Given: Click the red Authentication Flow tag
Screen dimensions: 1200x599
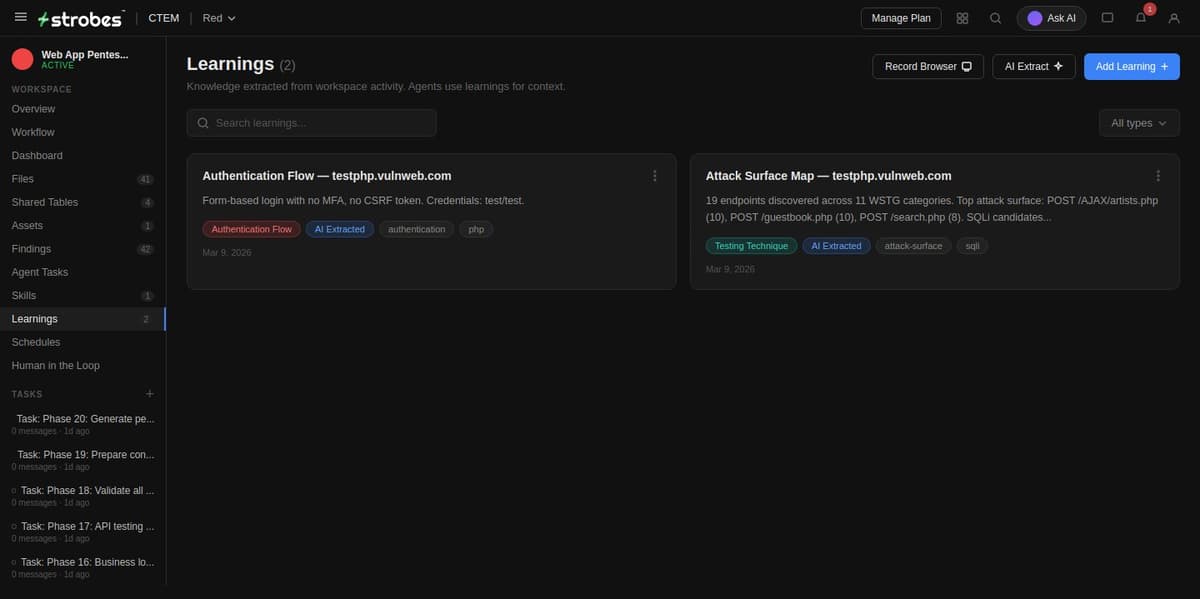Looking at the screenshot, I should click(x=252, y=229).
